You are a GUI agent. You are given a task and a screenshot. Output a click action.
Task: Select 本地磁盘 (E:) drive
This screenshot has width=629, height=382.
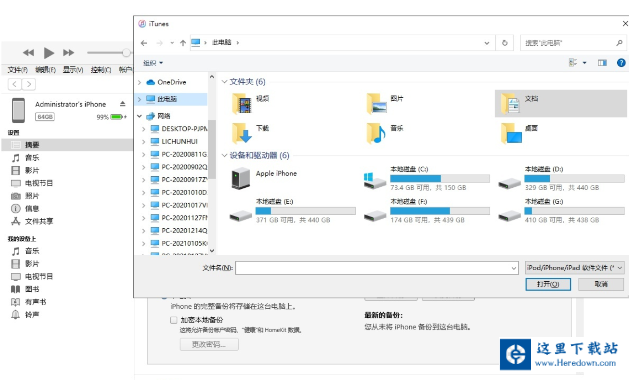coord(292,211)
